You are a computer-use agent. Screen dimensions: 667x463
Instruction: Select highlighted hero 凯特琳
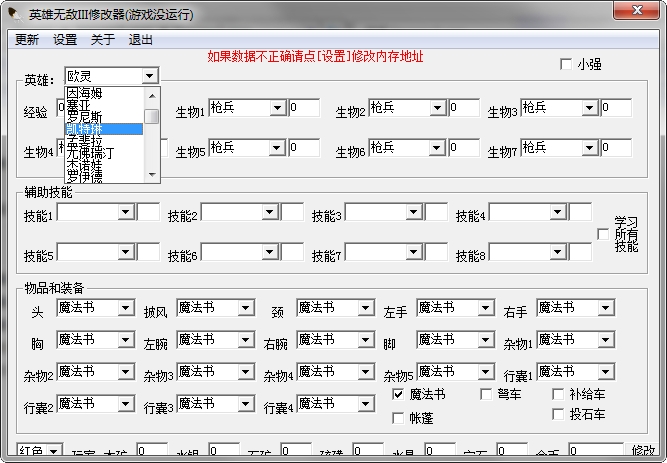[104, 129]
